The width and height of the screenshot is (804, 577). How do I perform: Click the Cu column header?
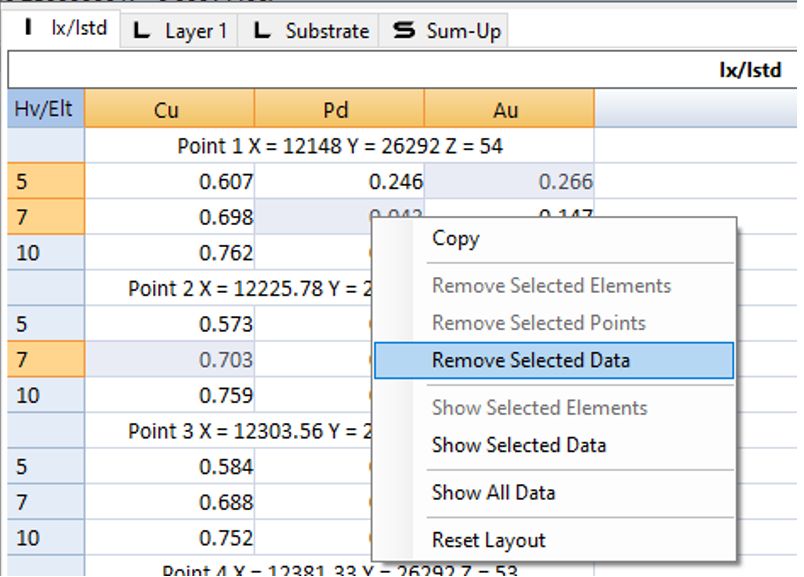tap(168, 110)
